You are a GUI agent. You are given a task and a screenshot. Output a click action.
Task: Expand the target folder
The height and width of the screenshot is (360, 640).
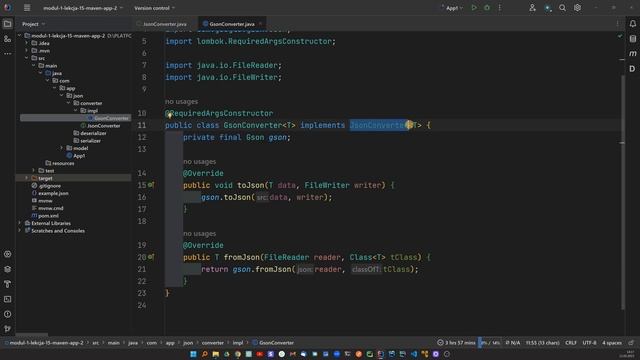[x=27, y=178]
